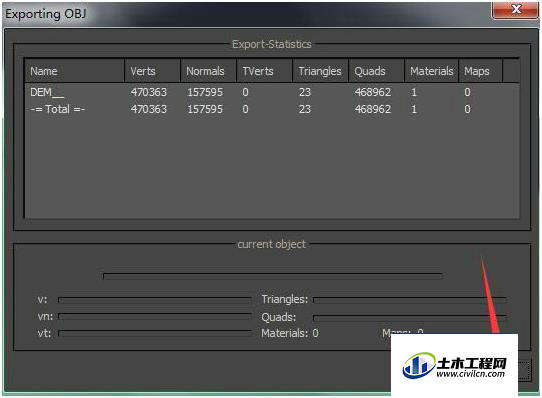Sort by the Name column header

click(x=75, y=71)
